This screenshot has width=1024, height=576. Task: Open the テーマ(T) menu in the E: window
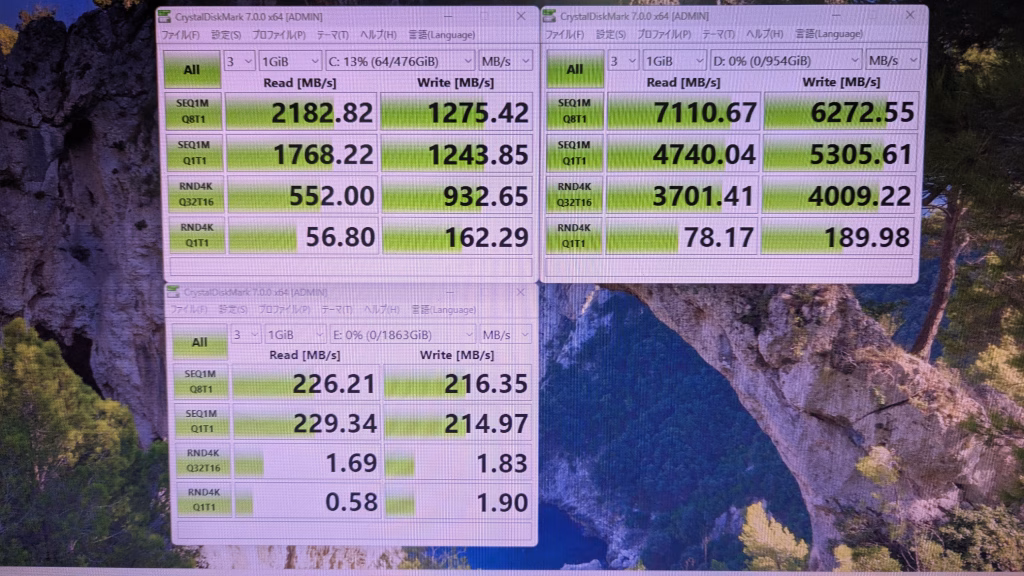(335, 311)
